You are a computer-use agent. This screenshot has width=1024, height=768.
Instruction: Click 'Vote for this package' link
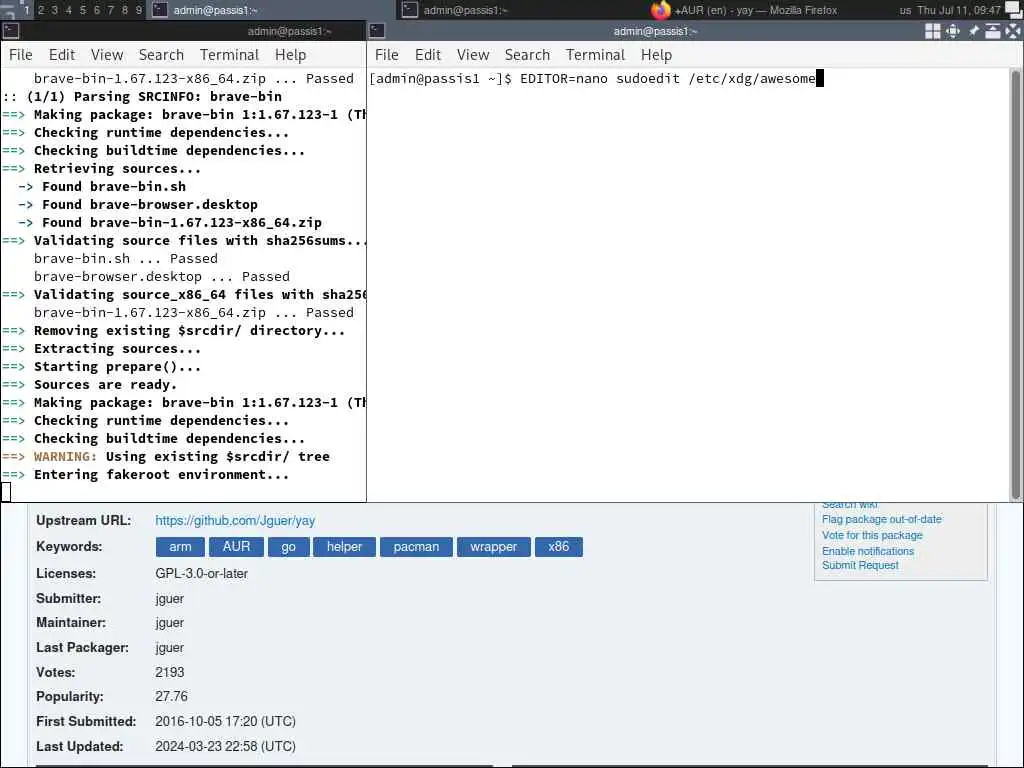tap(872, 535)
